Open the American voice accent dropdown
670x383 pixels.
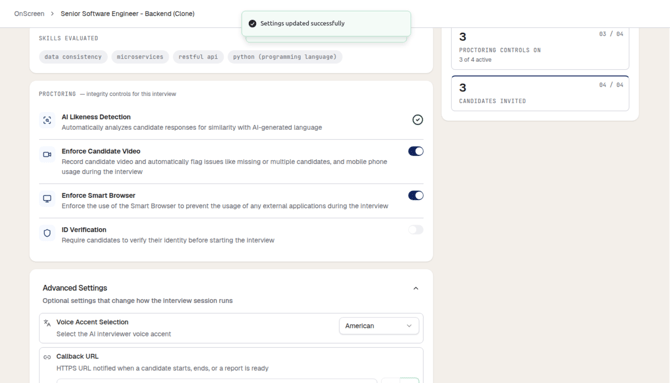pyautogui.click(x=379, y=326)
